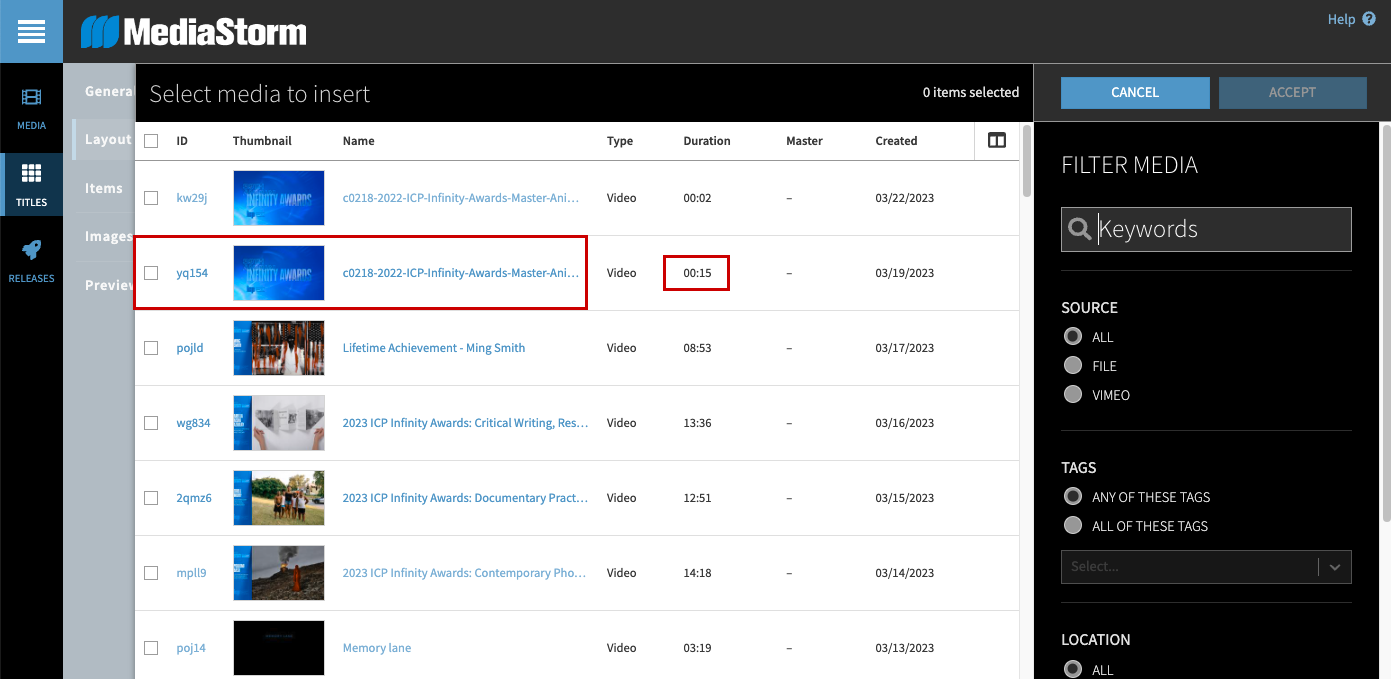Click the MediaStorm logo
This screenshot has width=1391, height=679.
pos(193,32)
